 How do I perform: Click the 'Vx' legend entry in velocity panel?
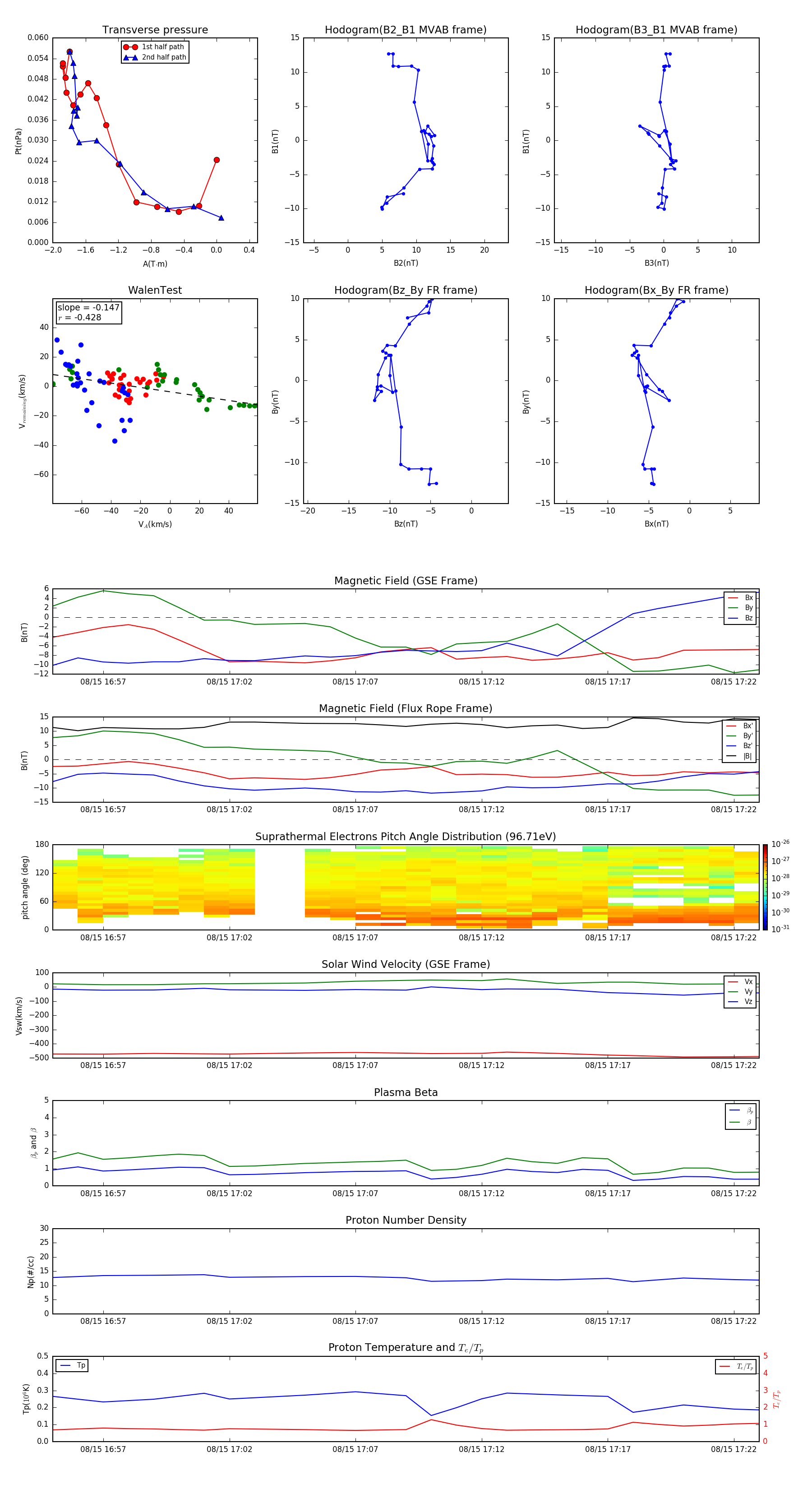click(x=740, y=981)
